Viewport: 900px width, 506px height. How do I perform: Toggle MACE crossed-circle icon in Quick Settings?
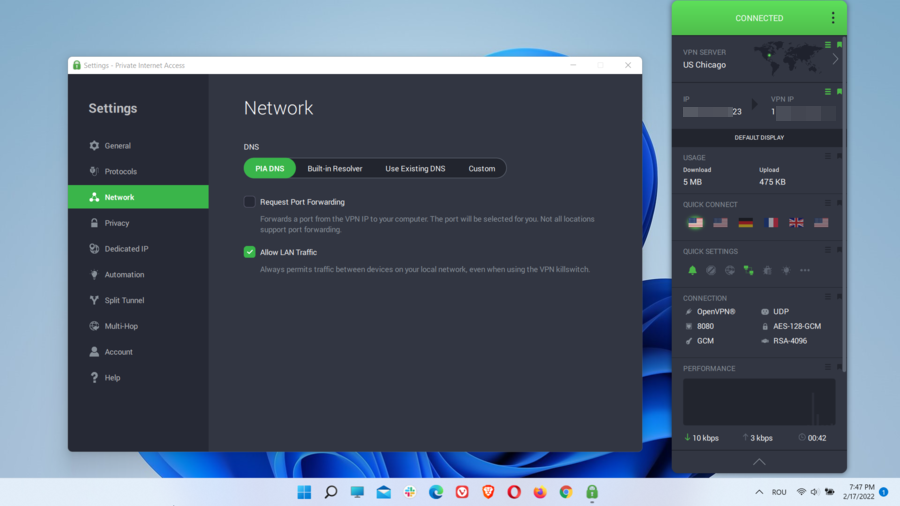click(711, 270)
